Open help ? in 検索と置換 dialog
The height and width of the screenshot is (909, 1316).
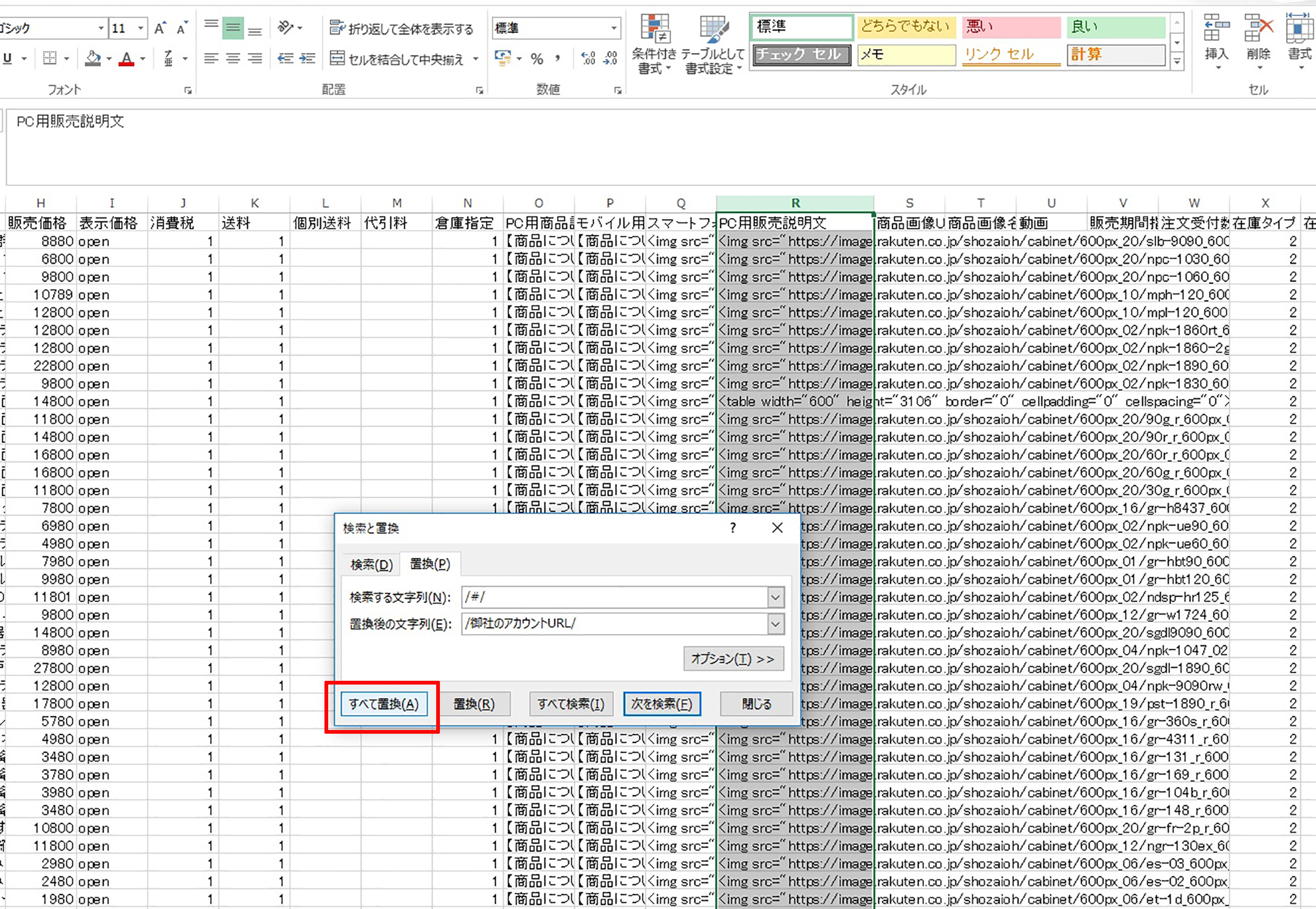733,528
